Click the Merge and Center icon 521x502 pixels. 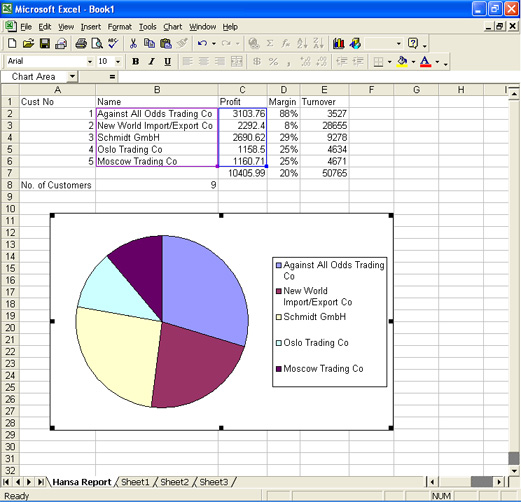[x=237, y=61]
